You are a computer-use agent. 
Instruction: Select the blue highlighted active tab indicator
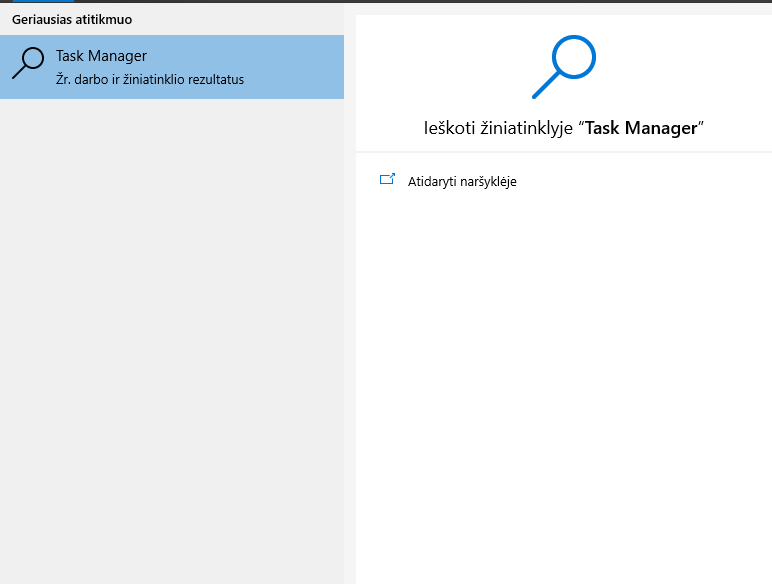pyautogui.click(x=43, y=1)
